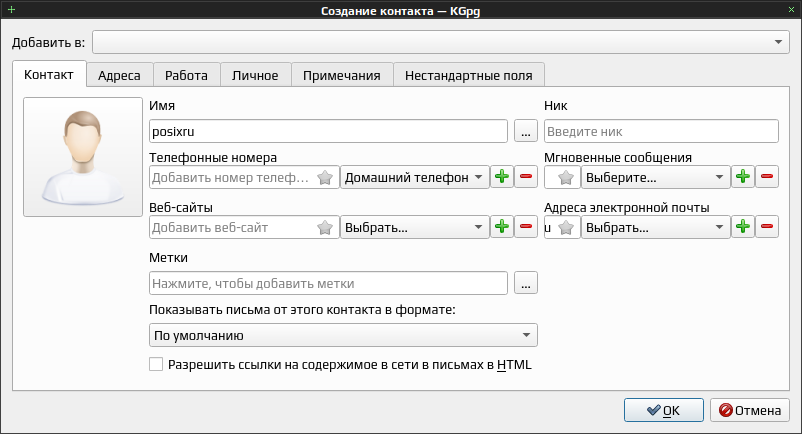Remove instant messaging entry with minus icon
This screenshot has height=434, width=802.
point(767,177)
